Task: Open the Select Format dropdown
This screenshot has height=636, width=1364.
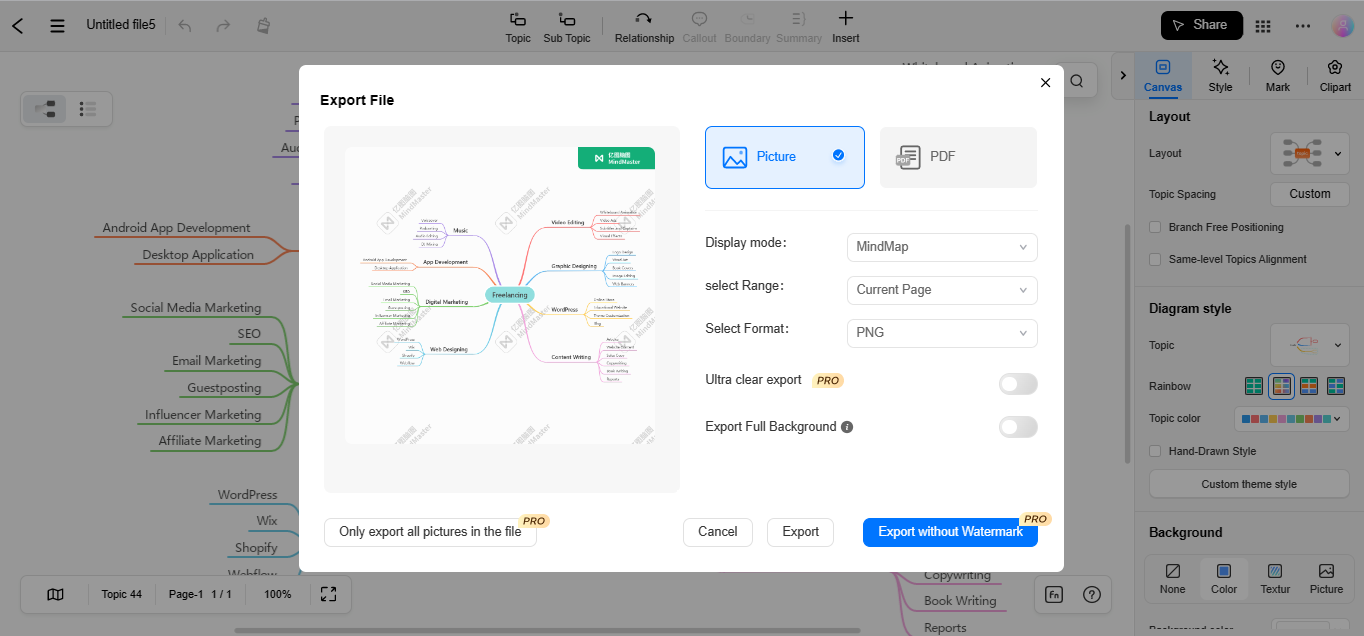Action: (941, 333)
